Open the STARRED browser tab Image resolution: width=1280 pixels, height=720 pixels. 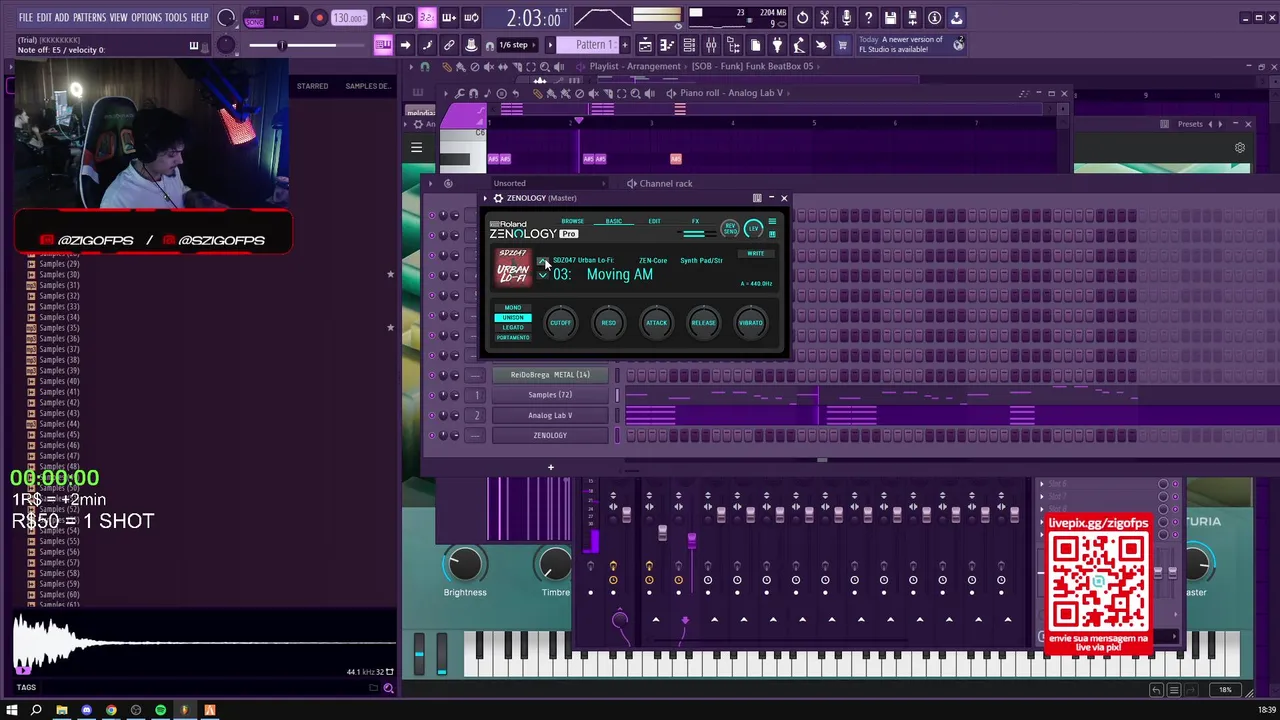[312, 86]
